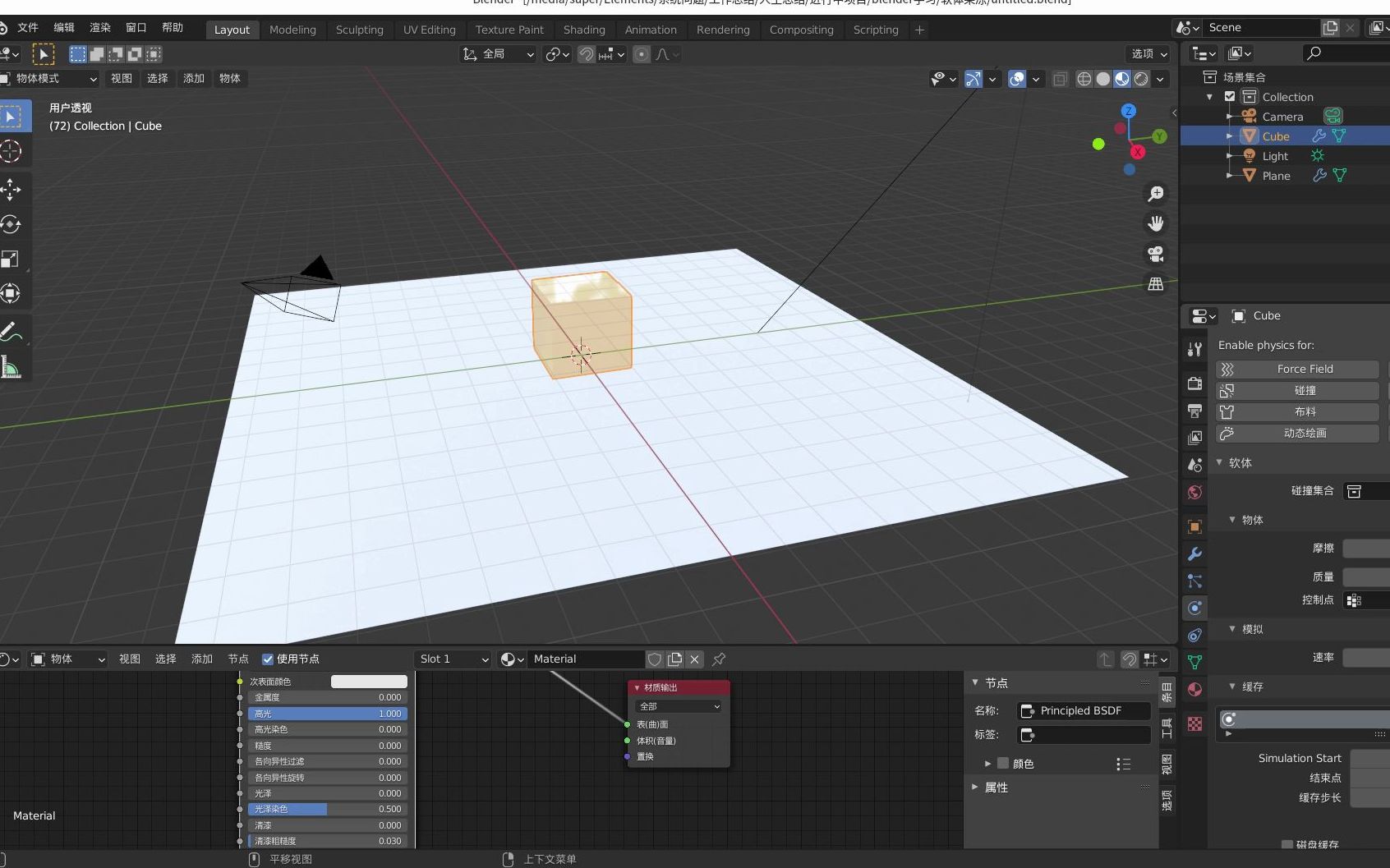Click the Force Field physics button
Image resolution: width=1390 pixels, height=868 pixels.
pyautogui.click(x=1296, y=369)
